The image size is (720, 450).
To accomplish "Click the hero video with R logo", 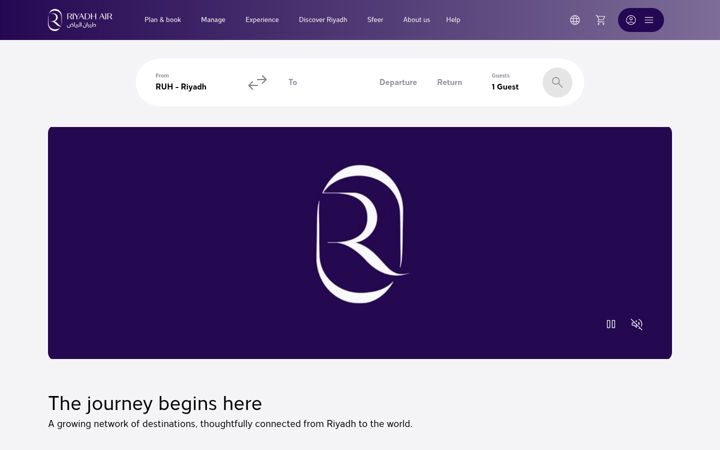I will [x=360, y=243].
